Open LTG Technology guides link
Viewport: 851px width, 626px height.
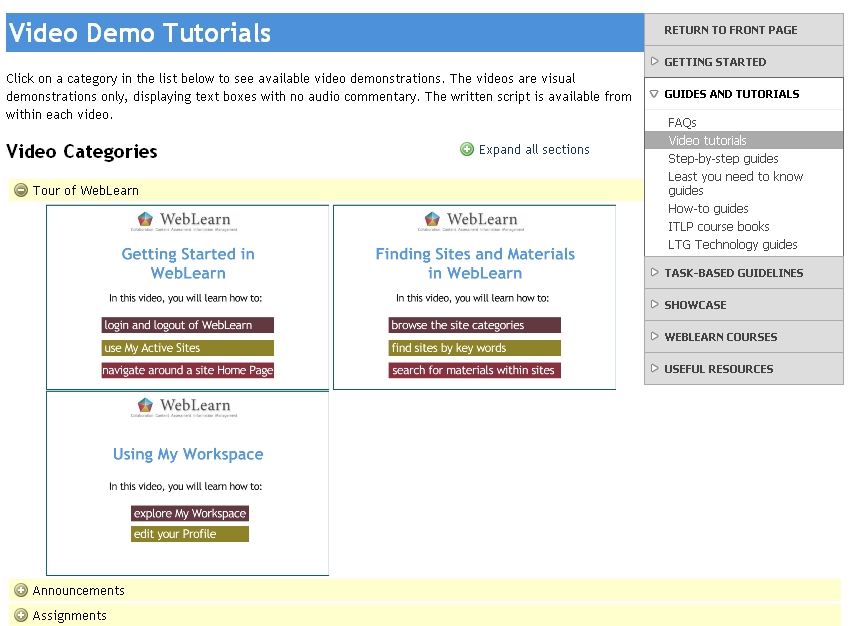click(732, 245)
